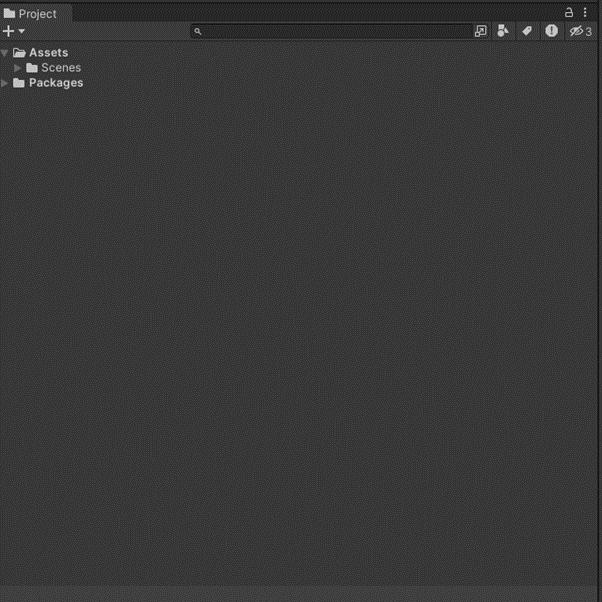Collapse the Assets folder triangle
This screenshot has height=602, width=602.
pos(5,53)
